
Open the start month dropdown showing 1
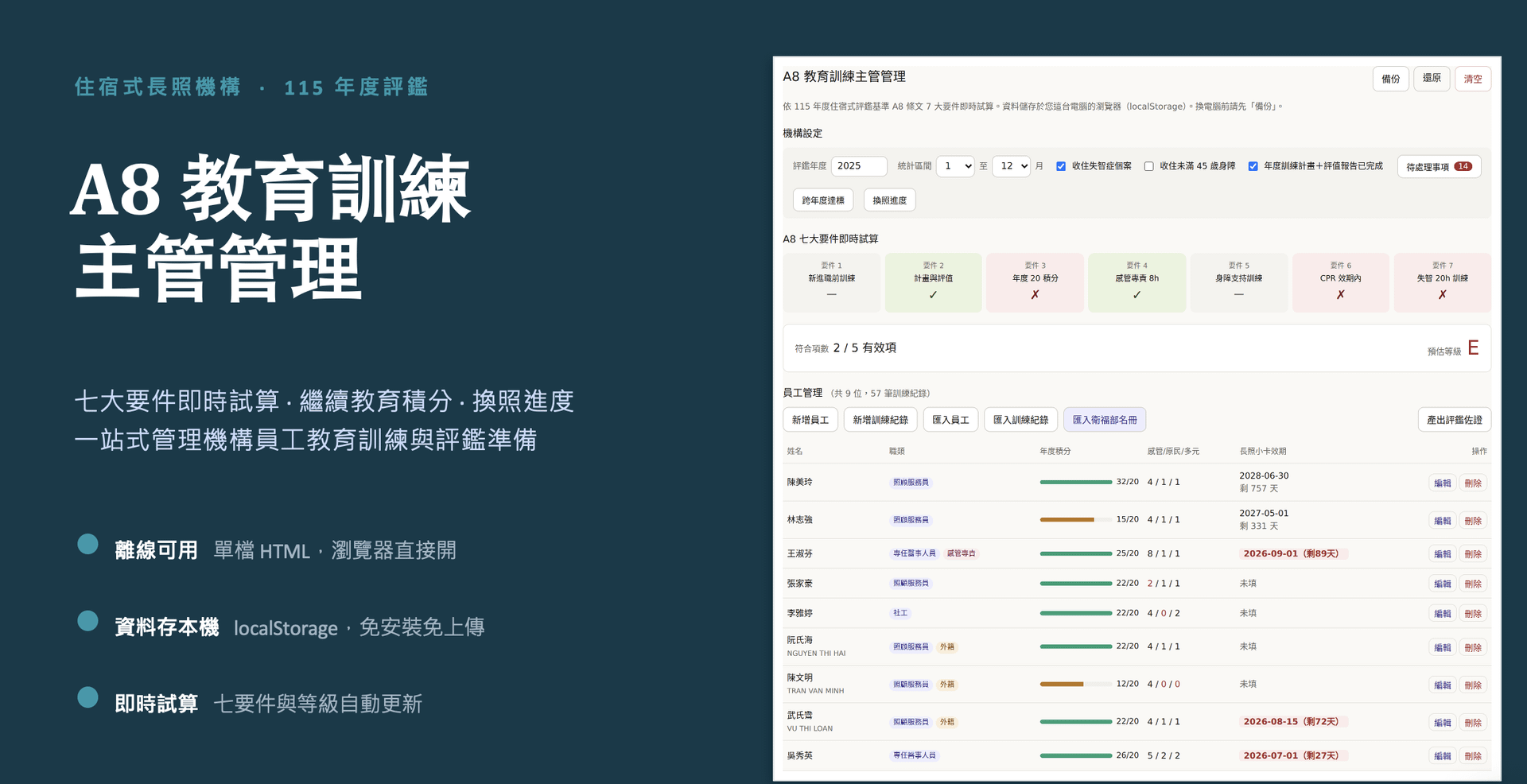coord(955,166)
